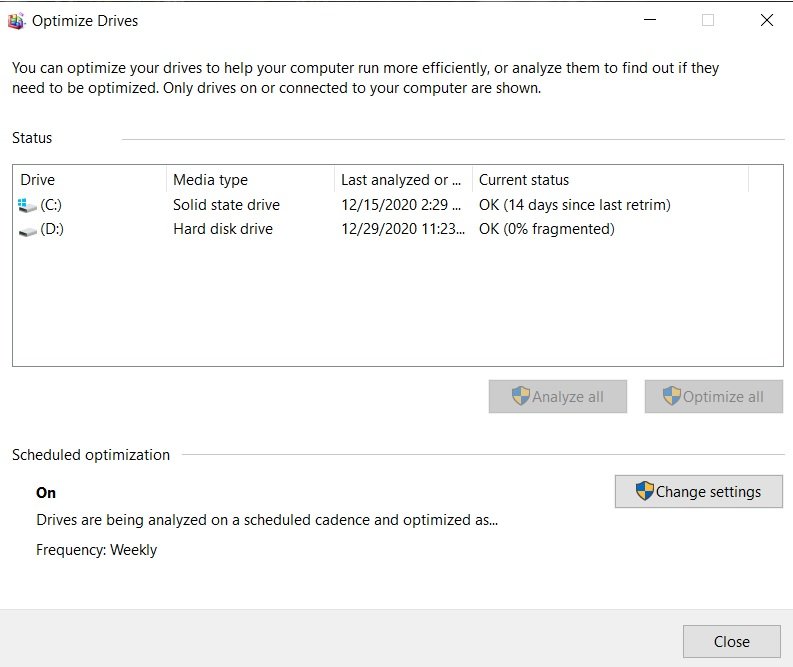Select the Solid state drive row
This screenshot has width=793, height=667.
tap(398, 205)
